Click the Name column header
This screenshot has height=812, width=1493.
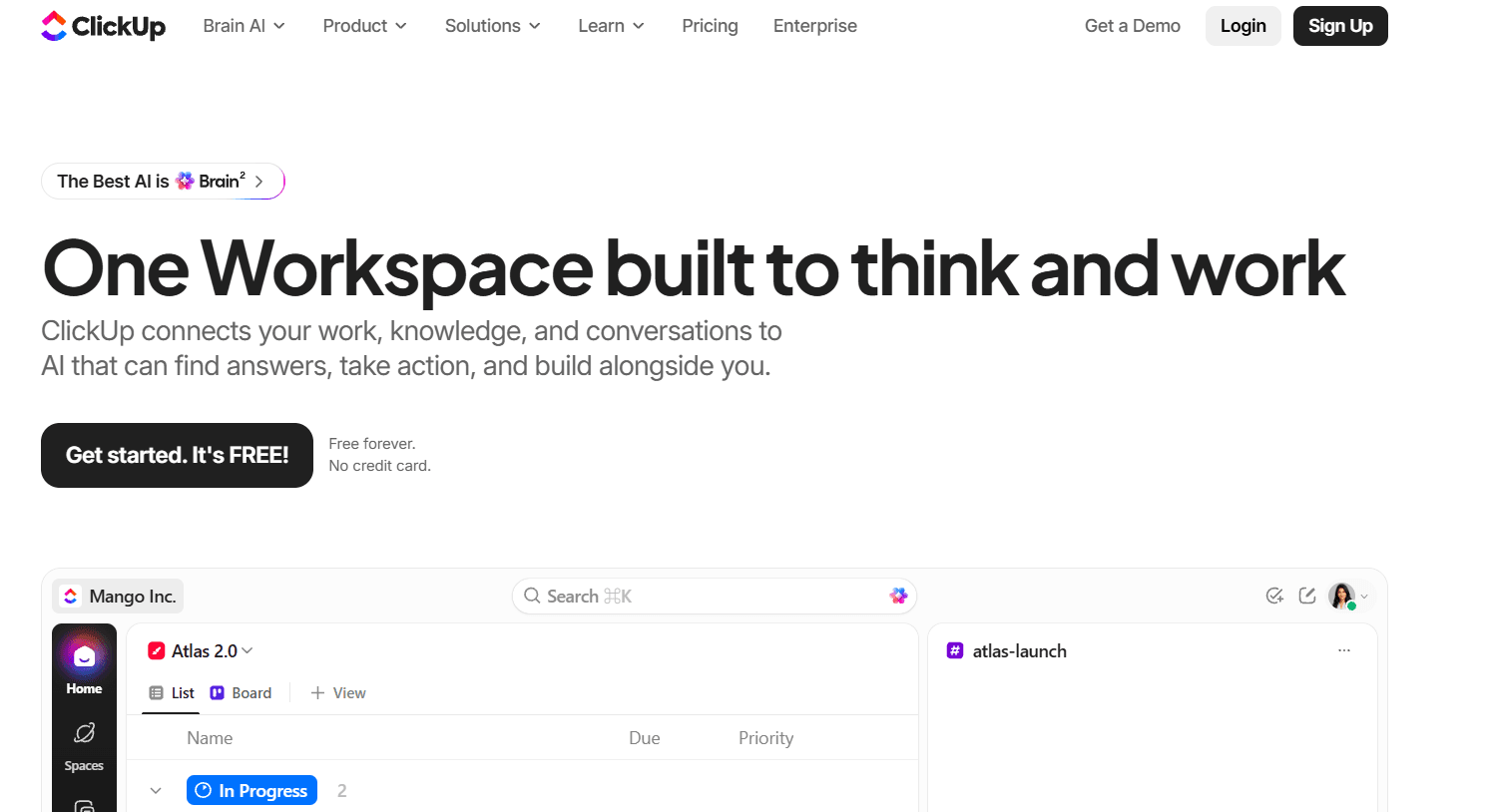pyautogui.click(x=210, y=738)
